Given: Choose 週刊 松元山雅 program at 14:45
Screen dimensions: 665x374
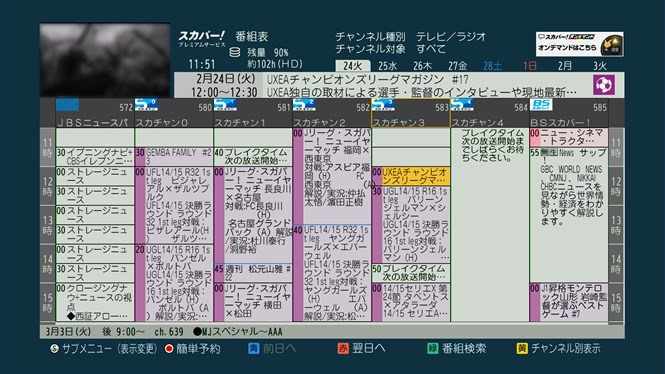Looking at the screenshot, I should 253,273.
